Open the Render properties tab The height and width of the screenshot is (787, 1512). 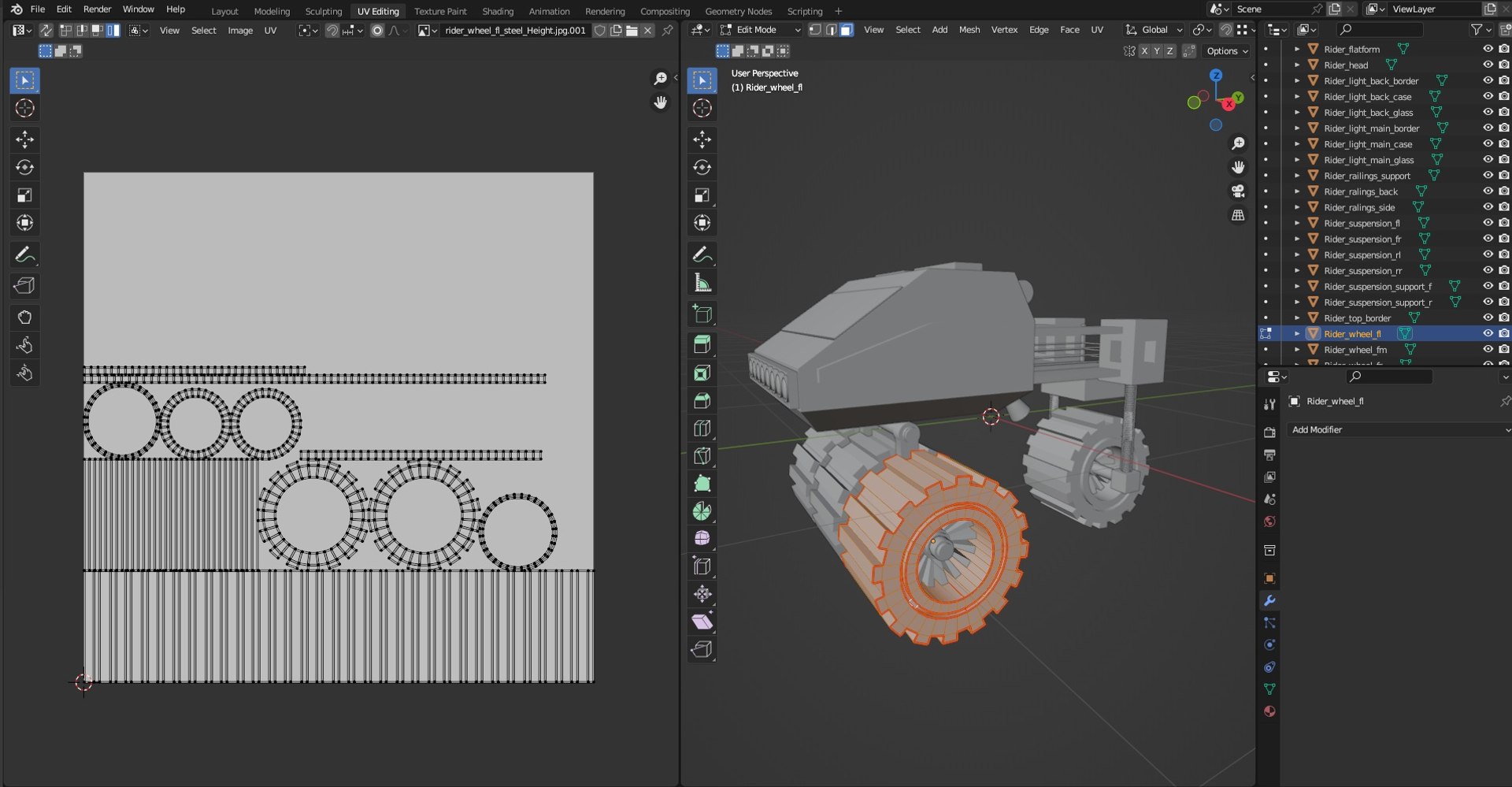(x=1269, y=432)
